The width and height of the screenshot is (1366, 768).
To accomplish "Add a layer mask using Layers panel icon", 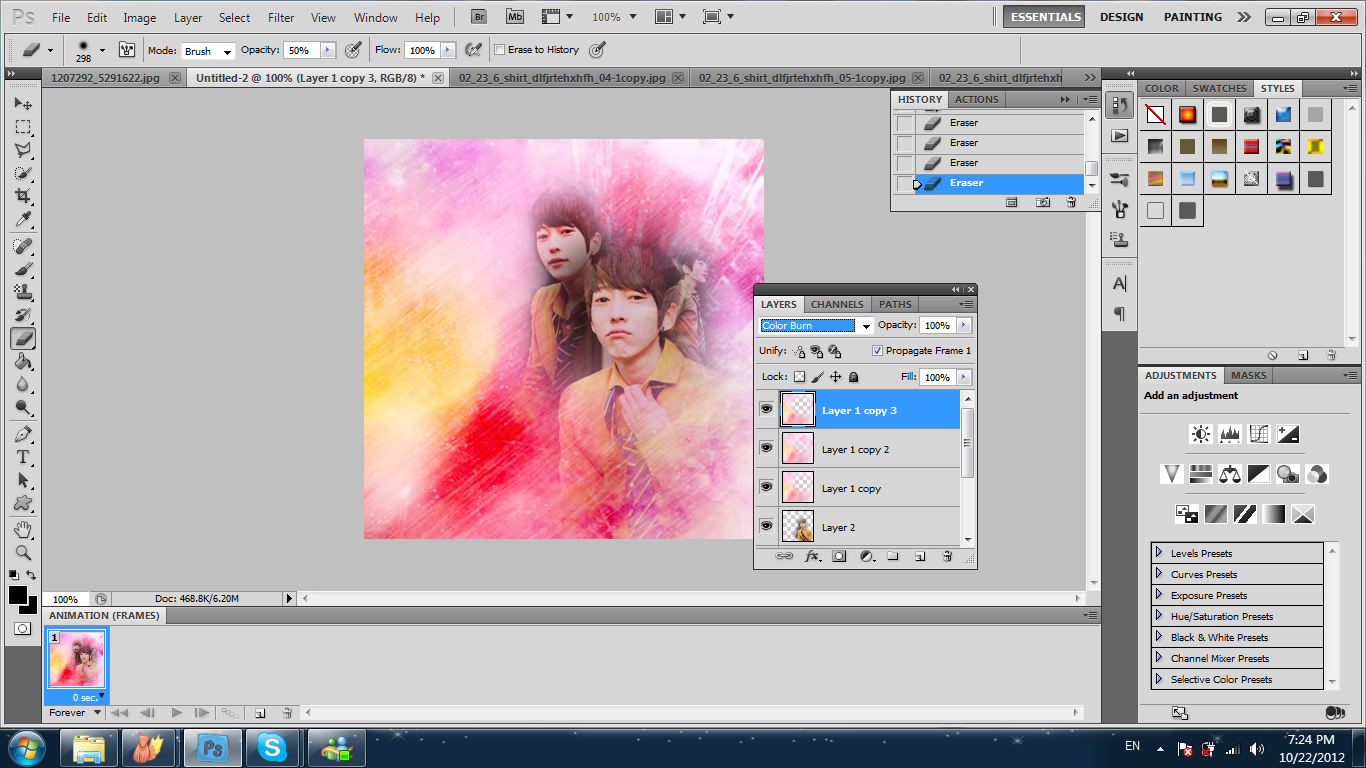I will point(839,556).
